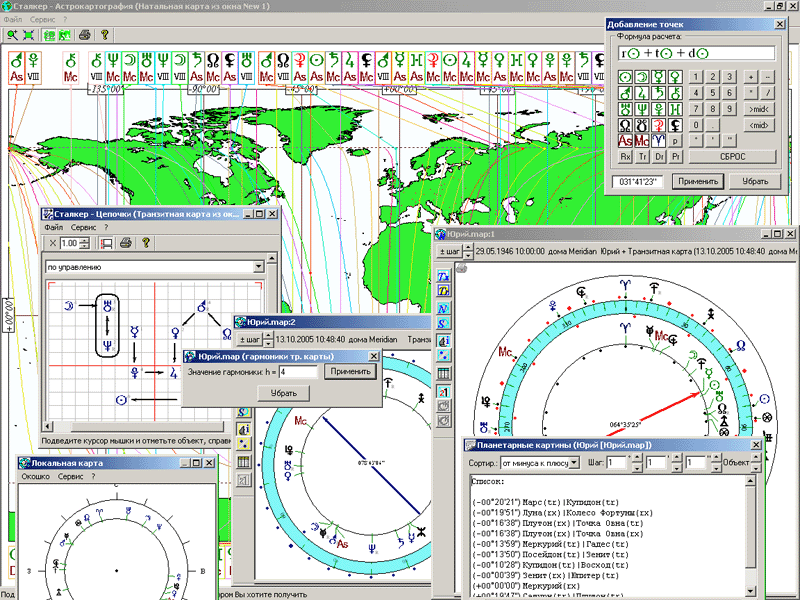Click the S icon in the Юрий.map:1 sidebar

tap(443, 323)
